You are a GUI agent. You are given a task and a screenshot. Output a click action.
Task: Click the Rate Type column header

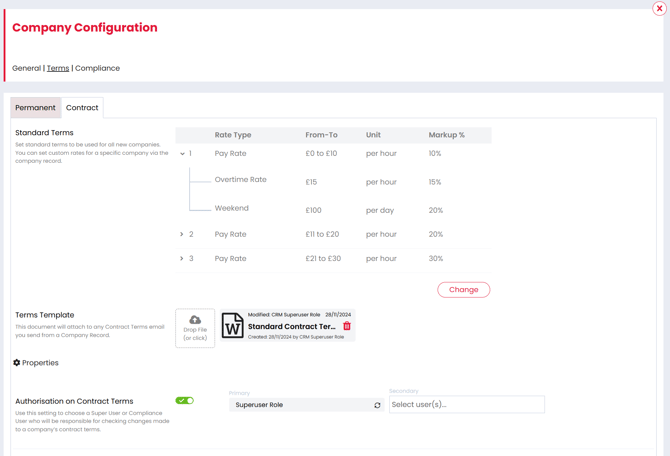click(233, 135)
